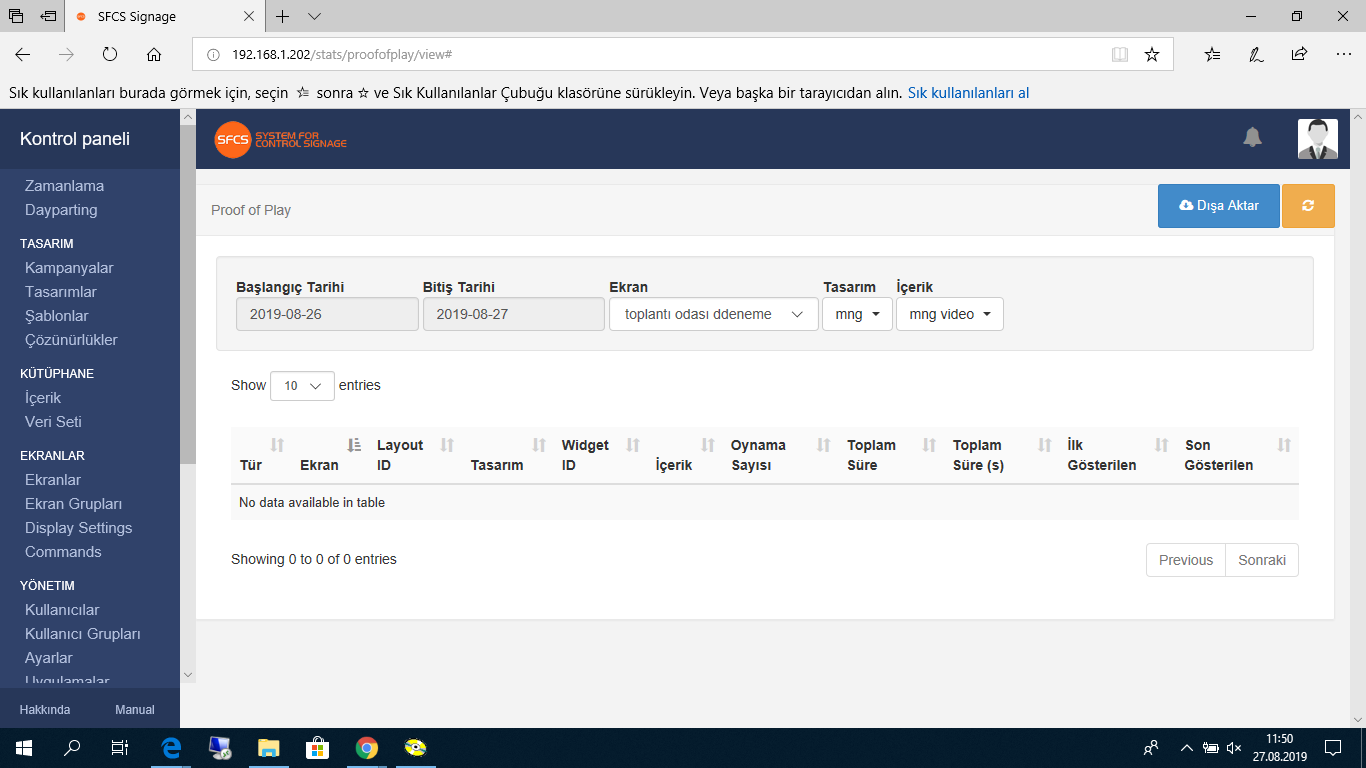Open a new browser tab
The height and width of the screenshot is (768, 1366).
(x=283, y=16)
